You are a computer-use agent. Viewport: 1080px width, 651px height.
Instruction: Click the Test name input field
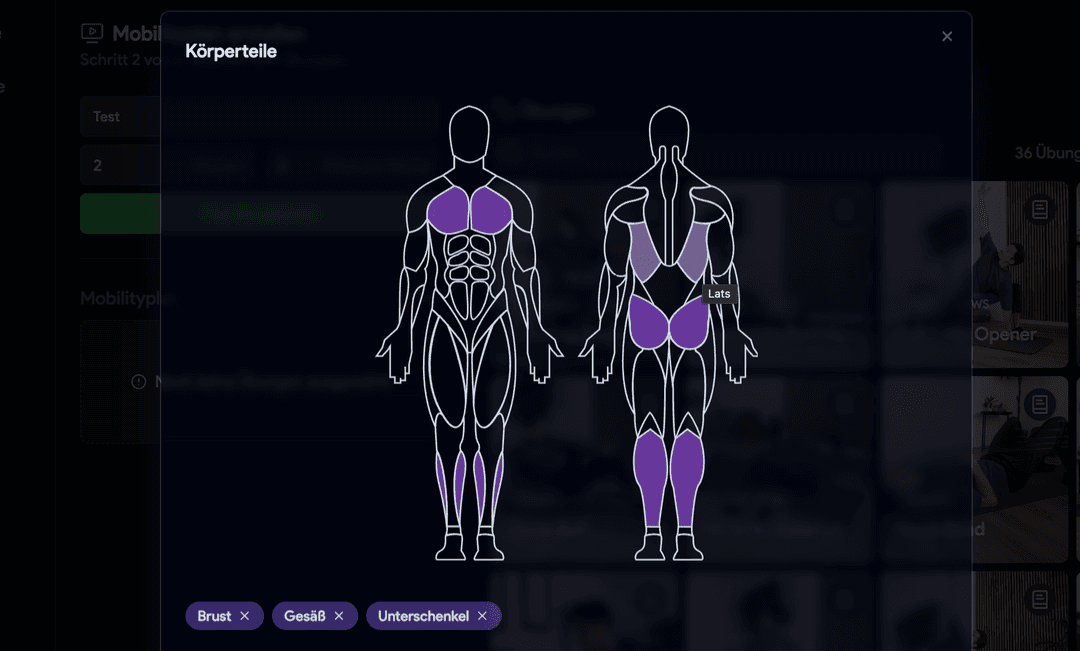click(x=120, y=117)
